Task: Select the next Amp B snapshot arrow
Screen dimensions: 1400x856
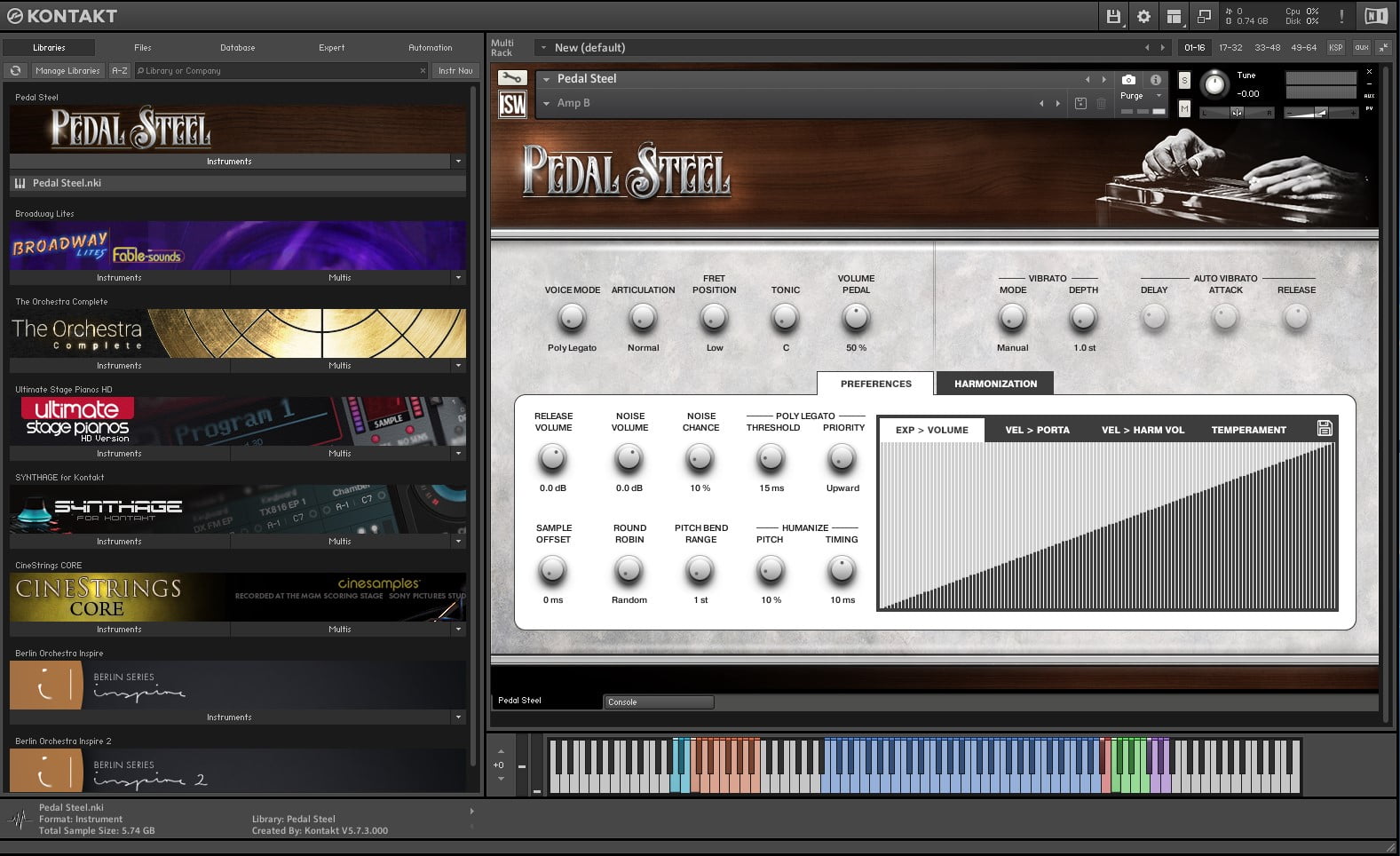Action: (x=1057, y=103)
